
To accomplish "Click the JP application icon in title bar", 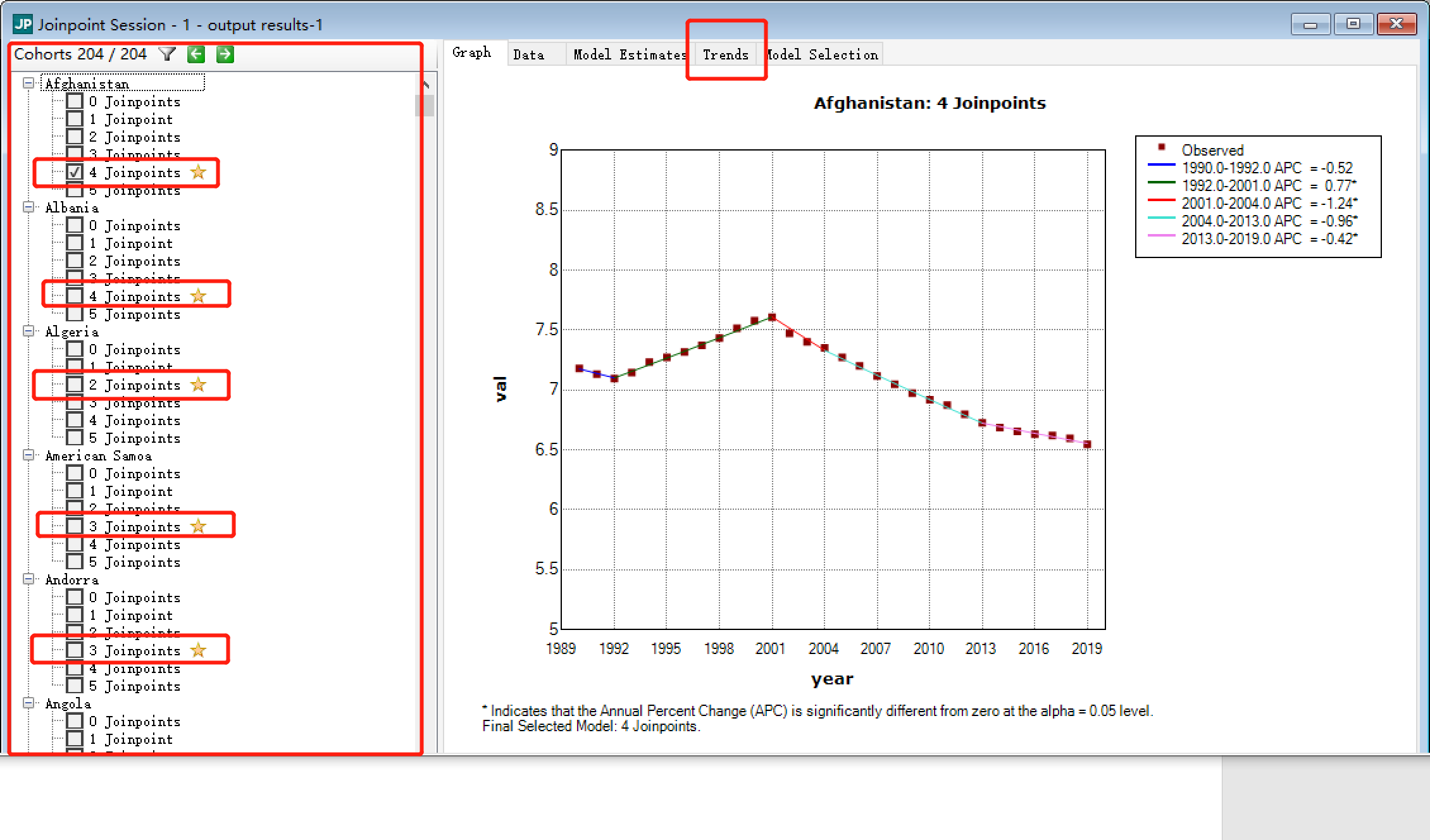I will tap(23, 24).
